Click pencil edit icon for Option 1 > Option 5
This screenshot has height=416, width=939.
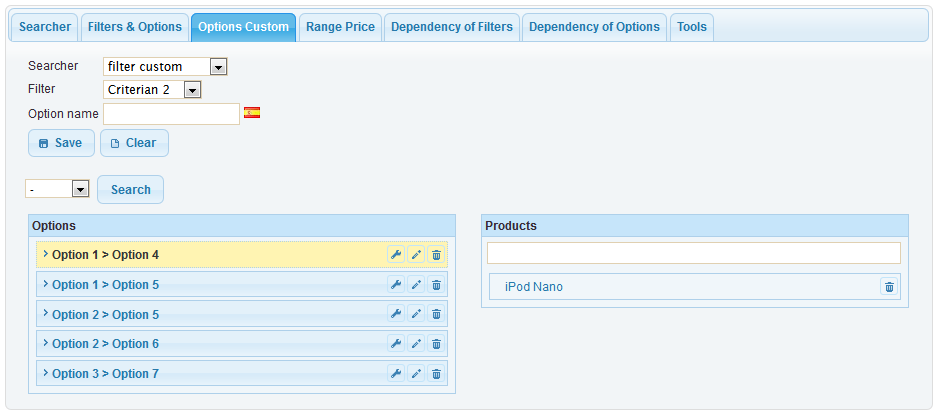point(416,285)
